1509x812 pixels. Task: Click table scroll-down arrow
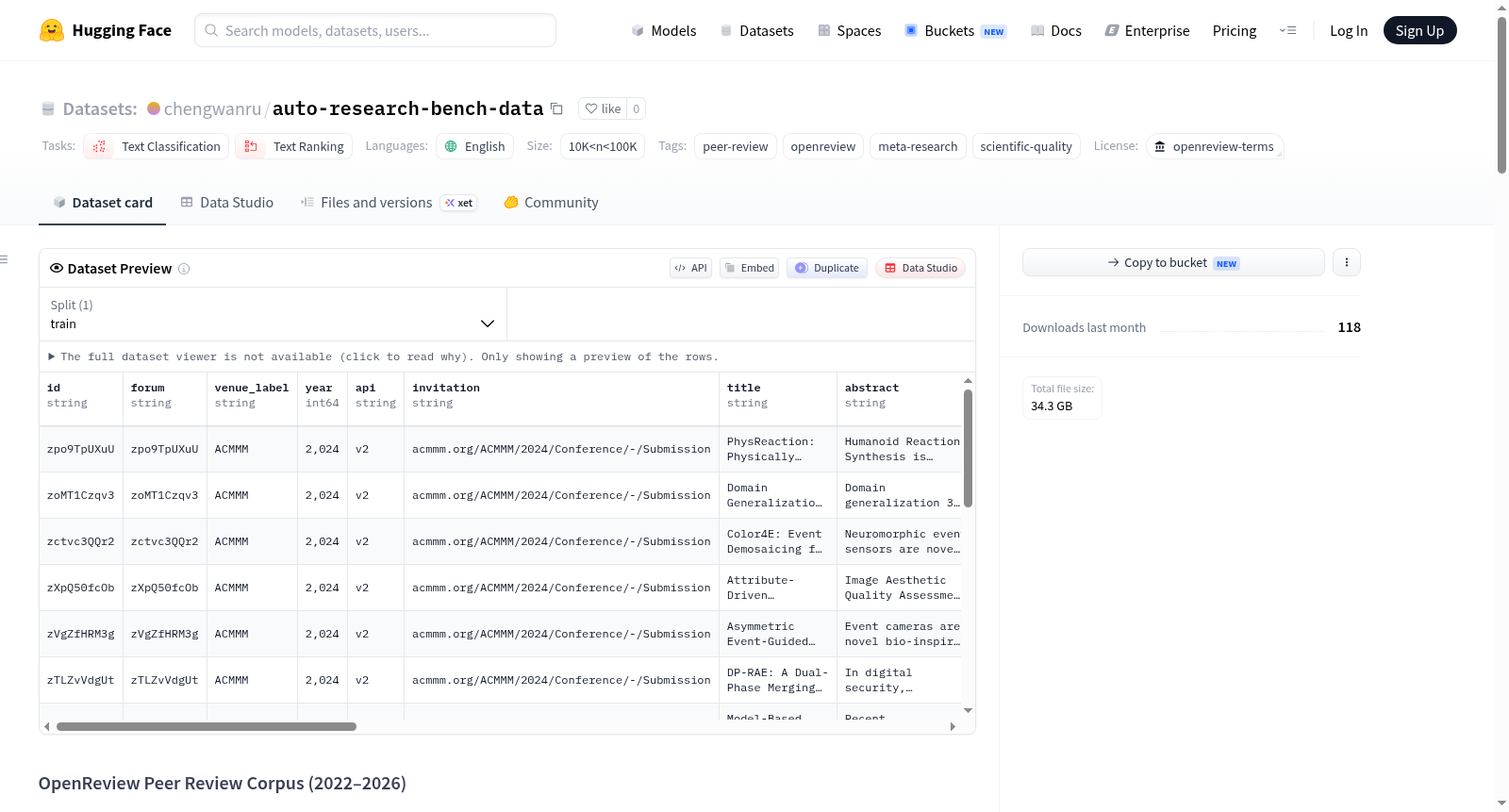(968, 710)
